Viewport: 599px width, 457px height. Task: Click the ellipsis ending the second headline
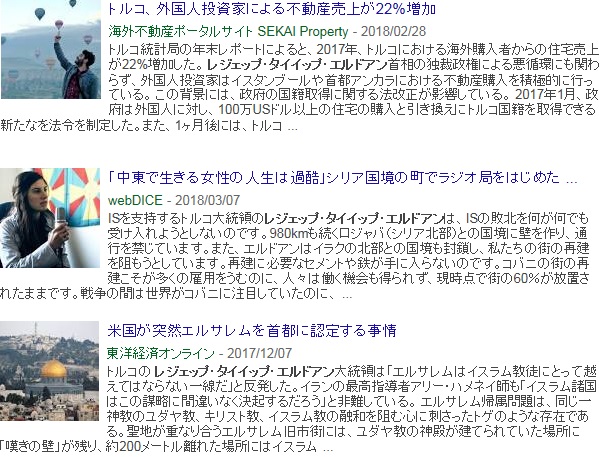point(571,180)
